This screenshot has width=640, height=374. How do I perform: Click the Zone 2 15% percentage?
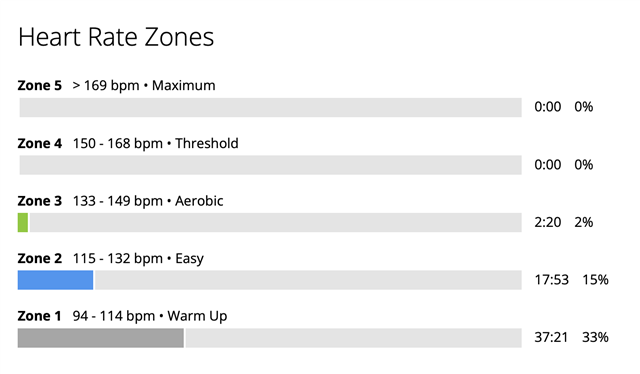595,280
